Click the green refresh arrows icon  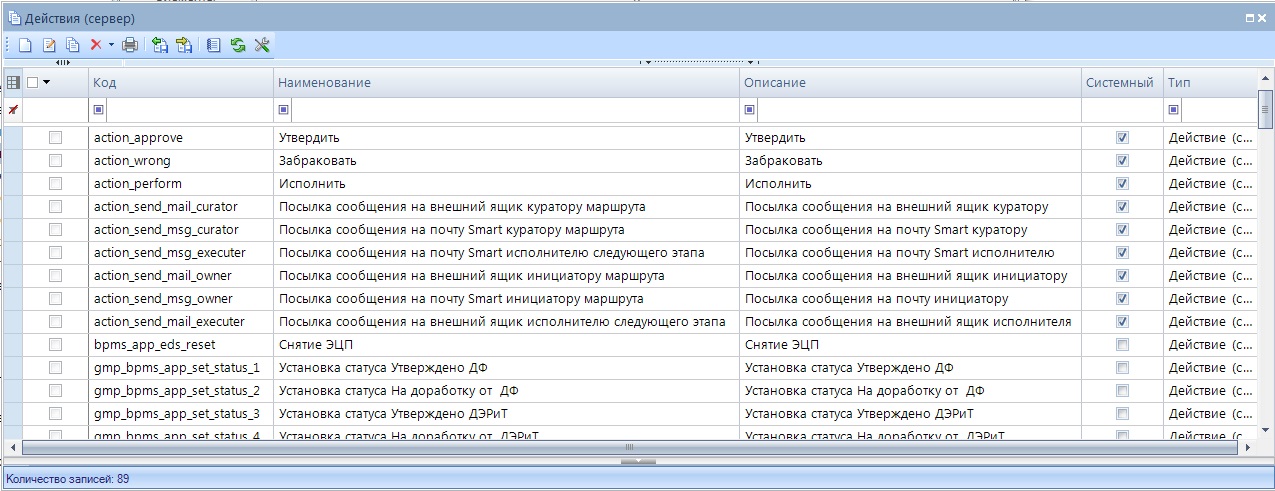[x=238, y=45]
